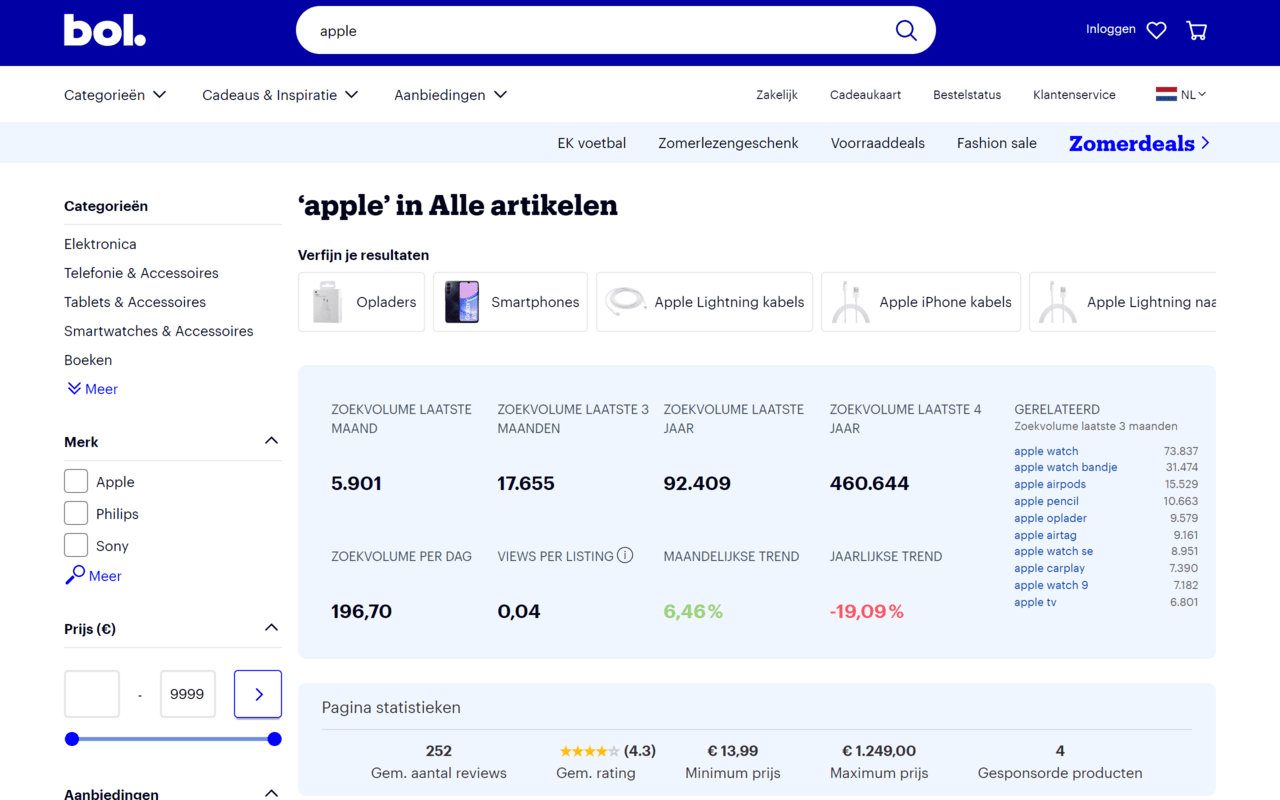The height and width of the screenshot is (800, 1280).
Task: Open the NL language selector
Action: (x=1181, y=94)
